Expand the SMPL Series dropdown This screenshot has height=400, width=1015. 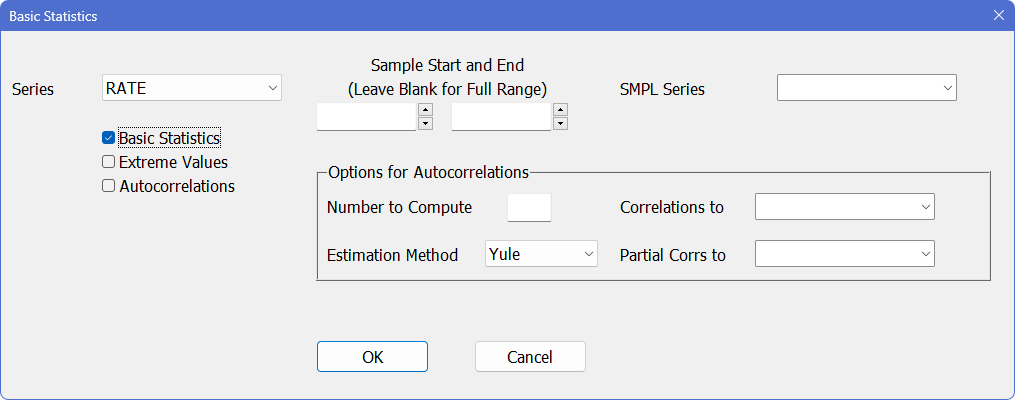click(866, 88)
